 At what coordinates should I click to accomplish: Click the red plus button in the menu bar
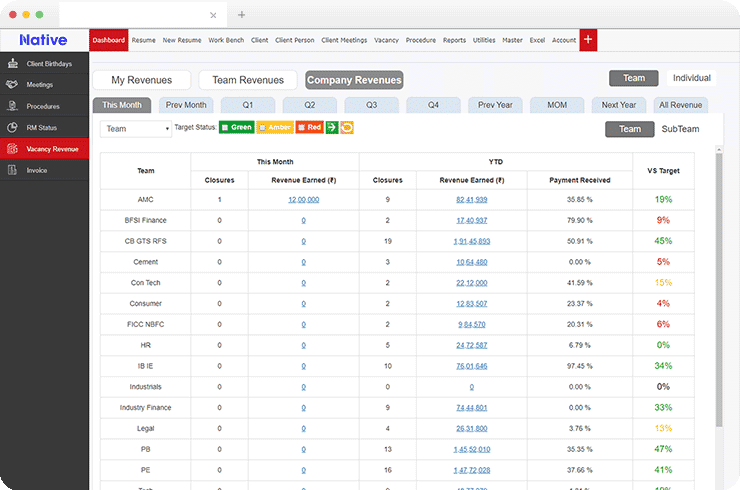588,40
